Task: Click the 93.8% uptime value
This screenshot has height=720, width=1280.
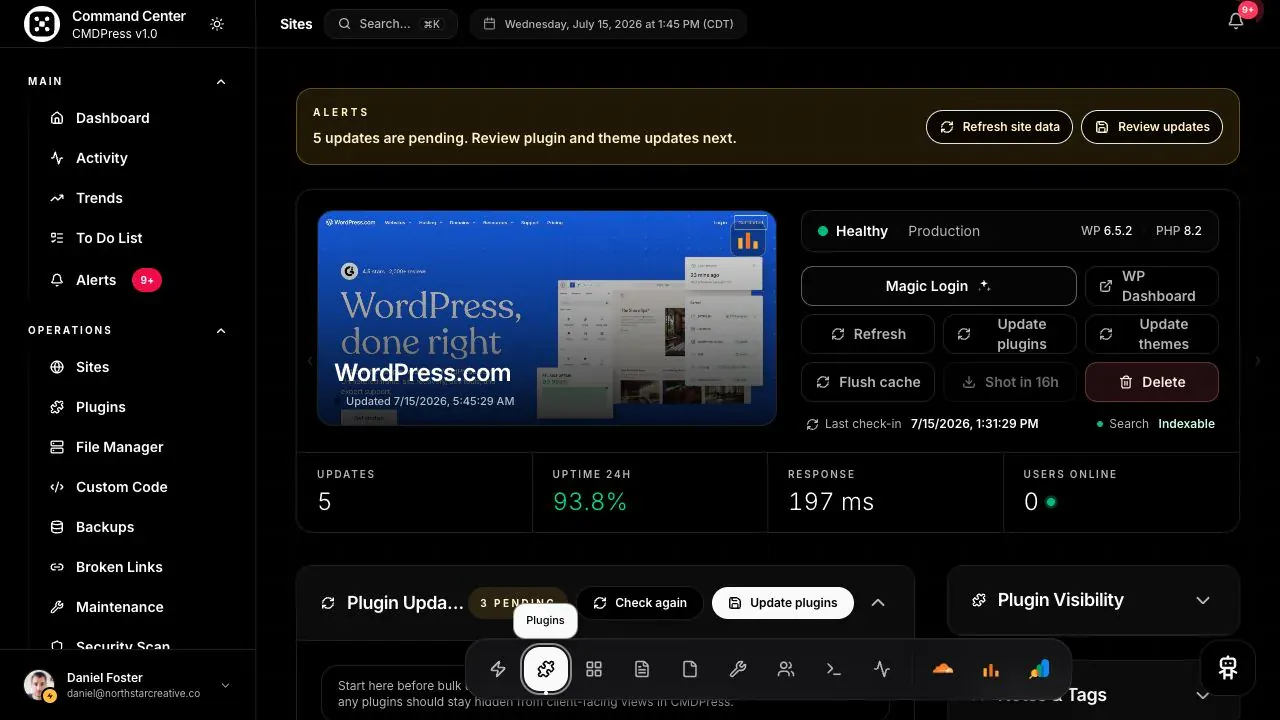Action: click(x=590, y=502)
